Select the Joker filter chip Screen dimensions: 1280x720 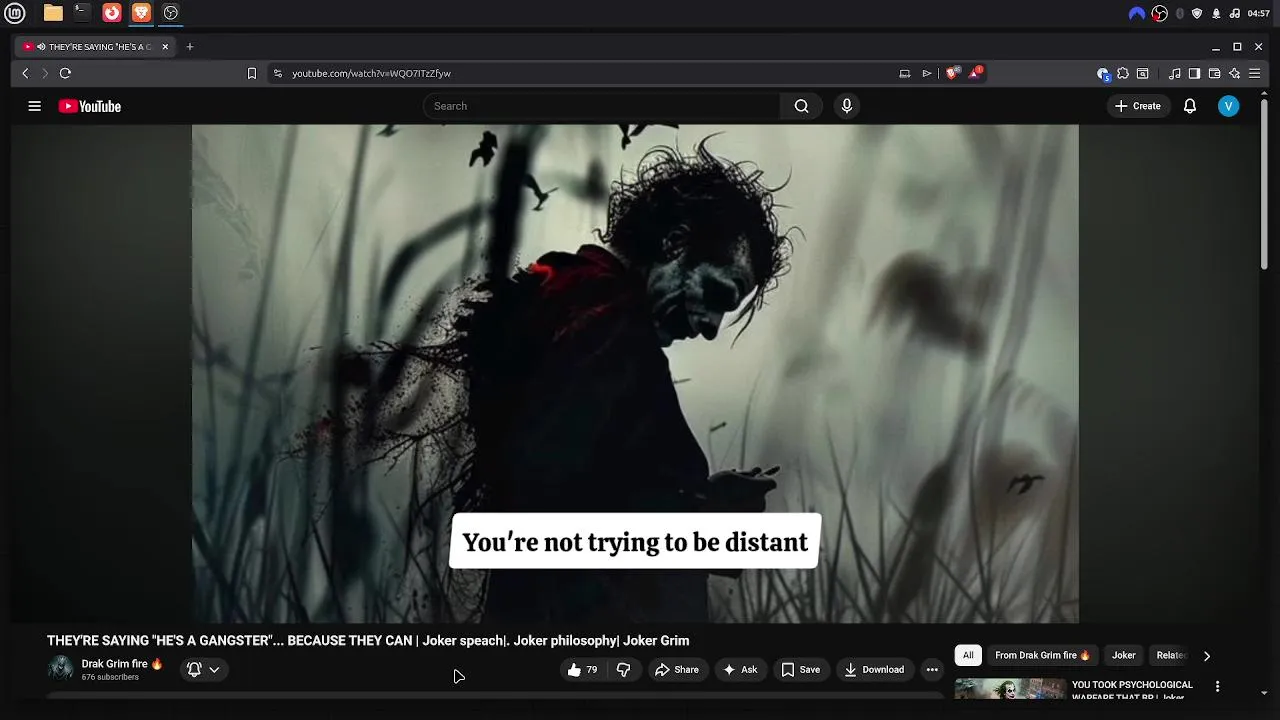(x=1124, y=656)
